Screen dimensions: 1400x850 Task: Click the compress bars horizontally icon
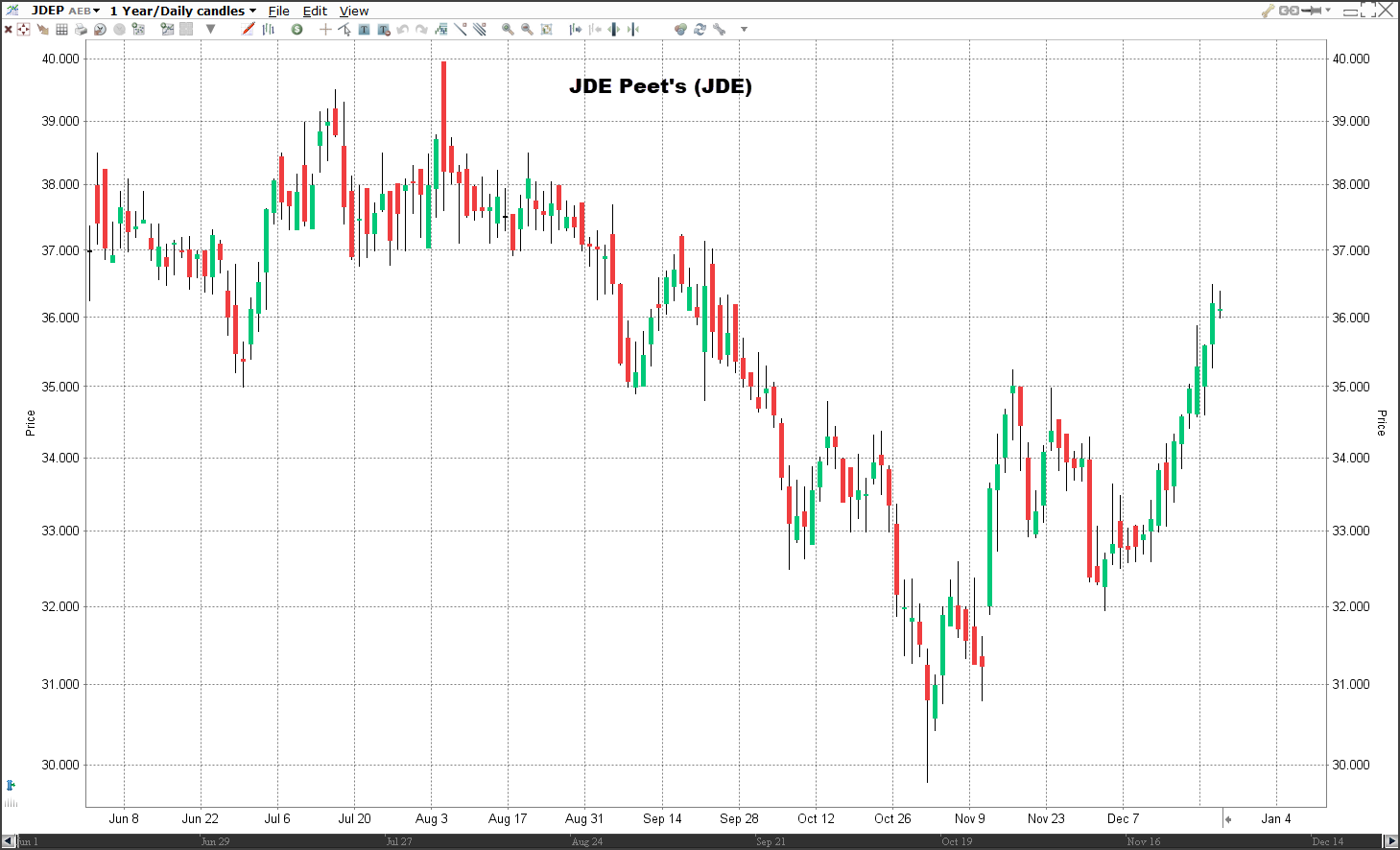[614, 30]
